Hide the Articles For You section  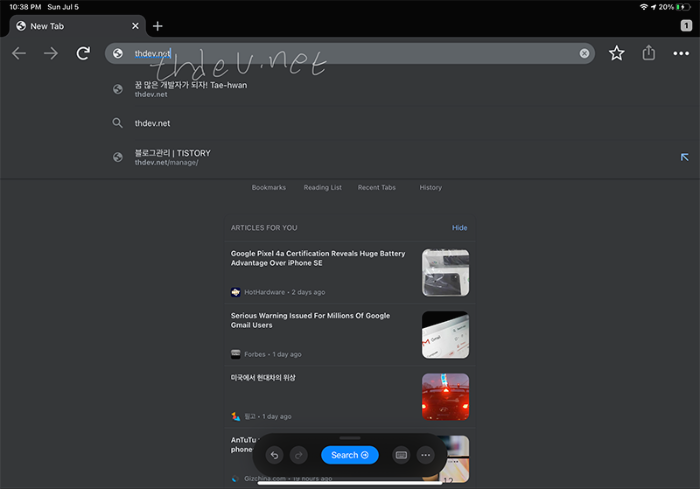[459, 228]
